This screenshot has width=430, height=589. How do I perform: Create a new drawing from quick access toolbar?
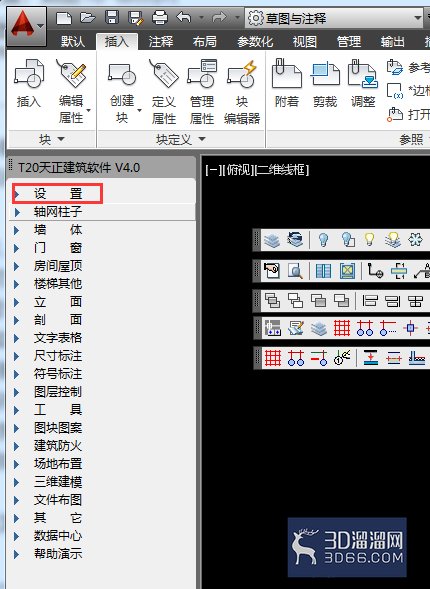(x=64, y=18)
